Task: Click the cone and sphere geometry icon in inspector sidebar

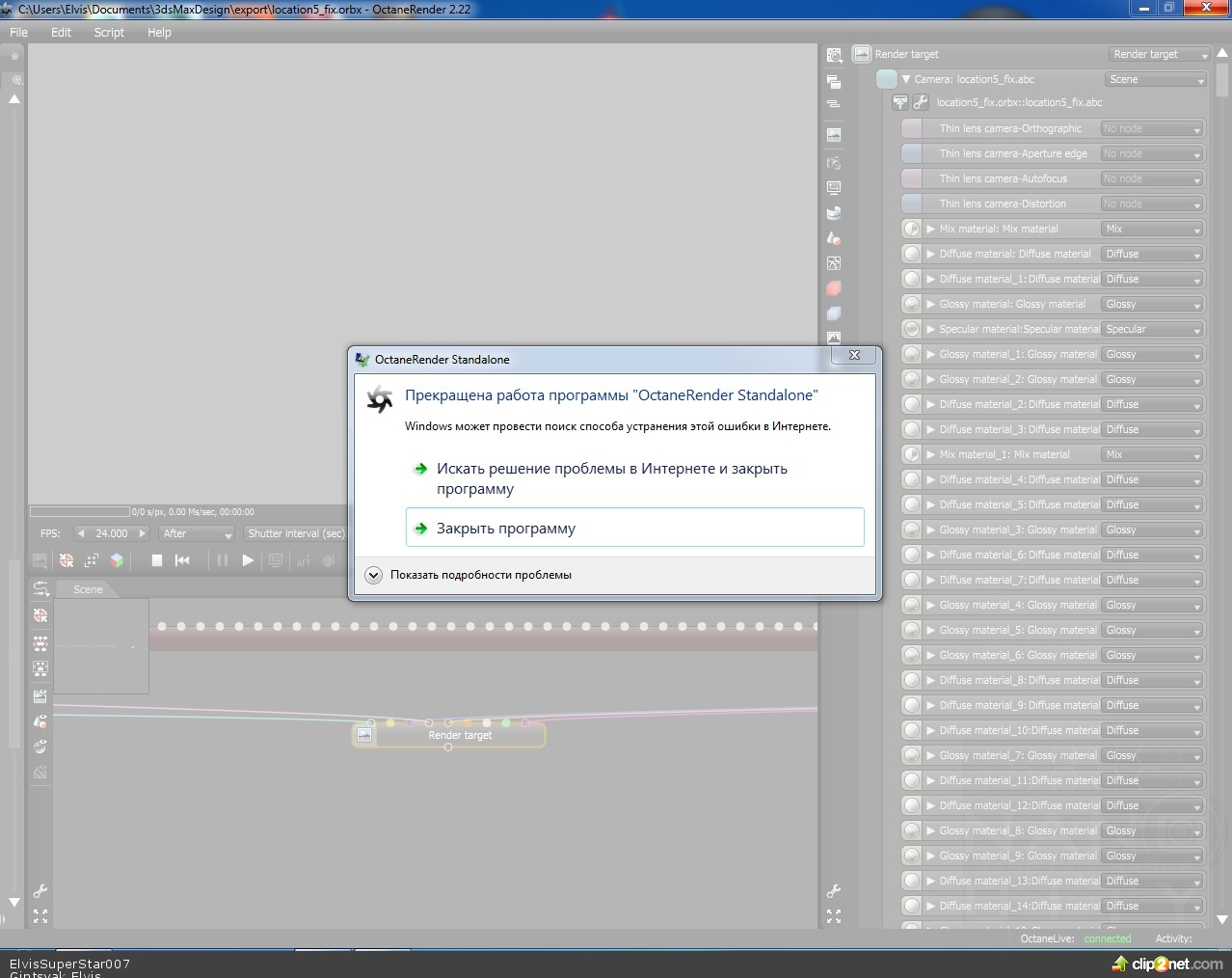Action: (x=834, y=238)
